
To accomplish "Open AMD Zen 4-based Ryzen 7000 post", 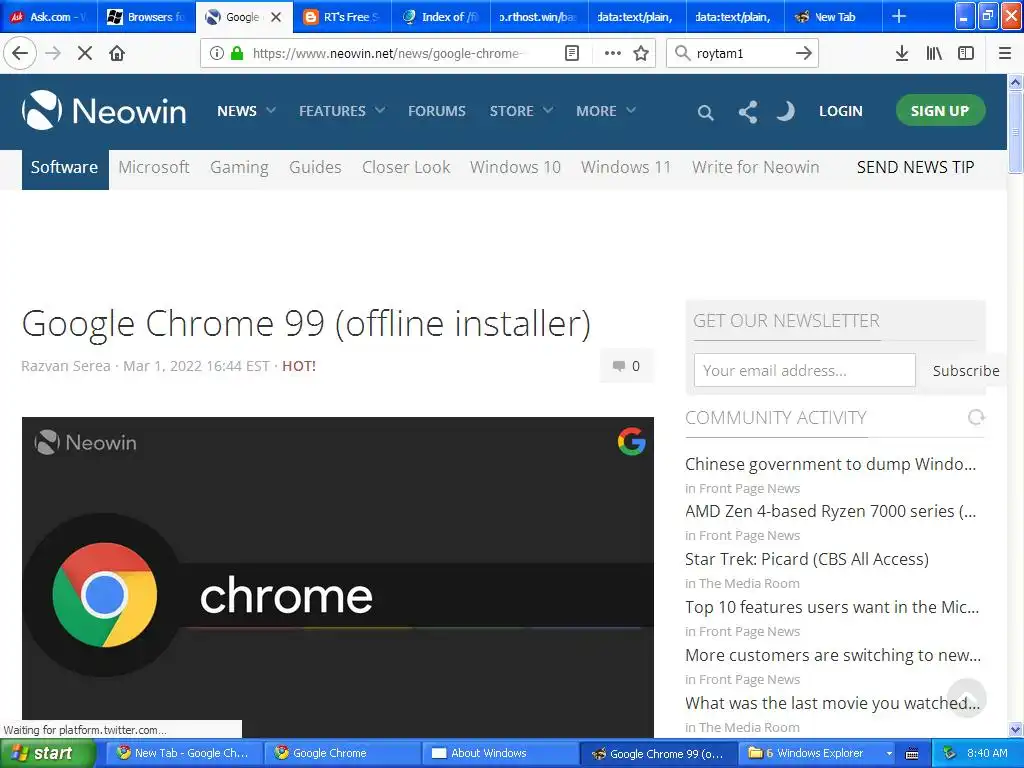I will (x=831, y=511).
